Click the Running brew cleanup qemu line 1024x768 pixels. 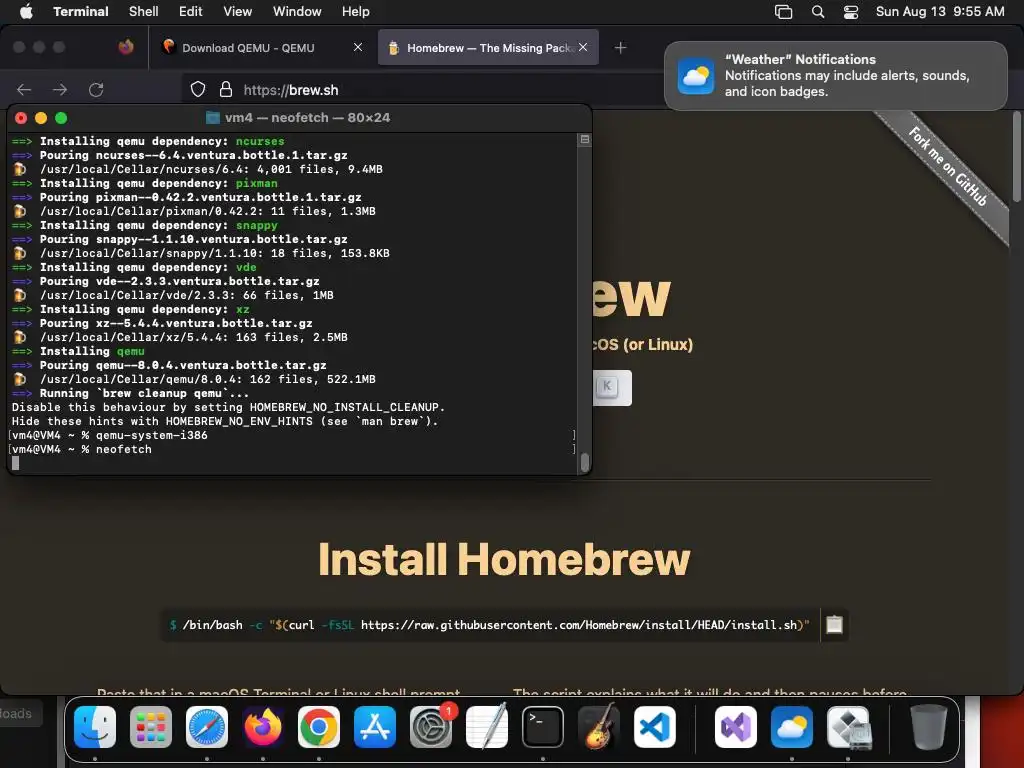coord(144,393)
